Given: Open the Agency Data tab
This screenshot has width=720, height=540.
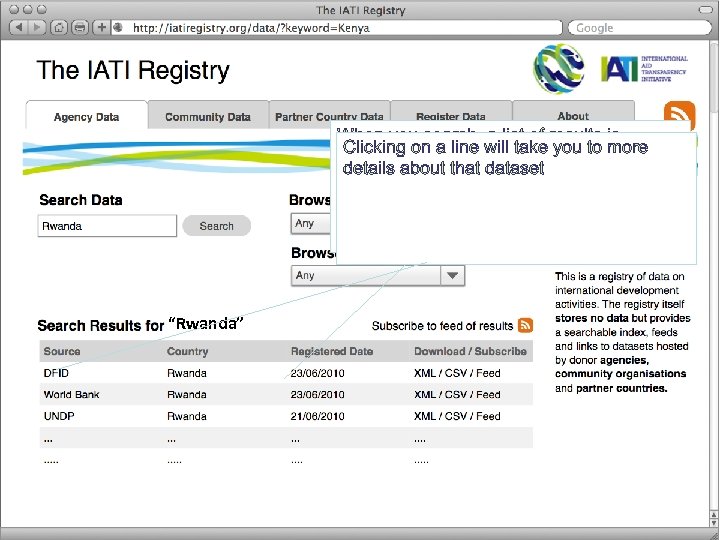Looking at the screenshot, I should pyautogui.click(x=86, y=115).
